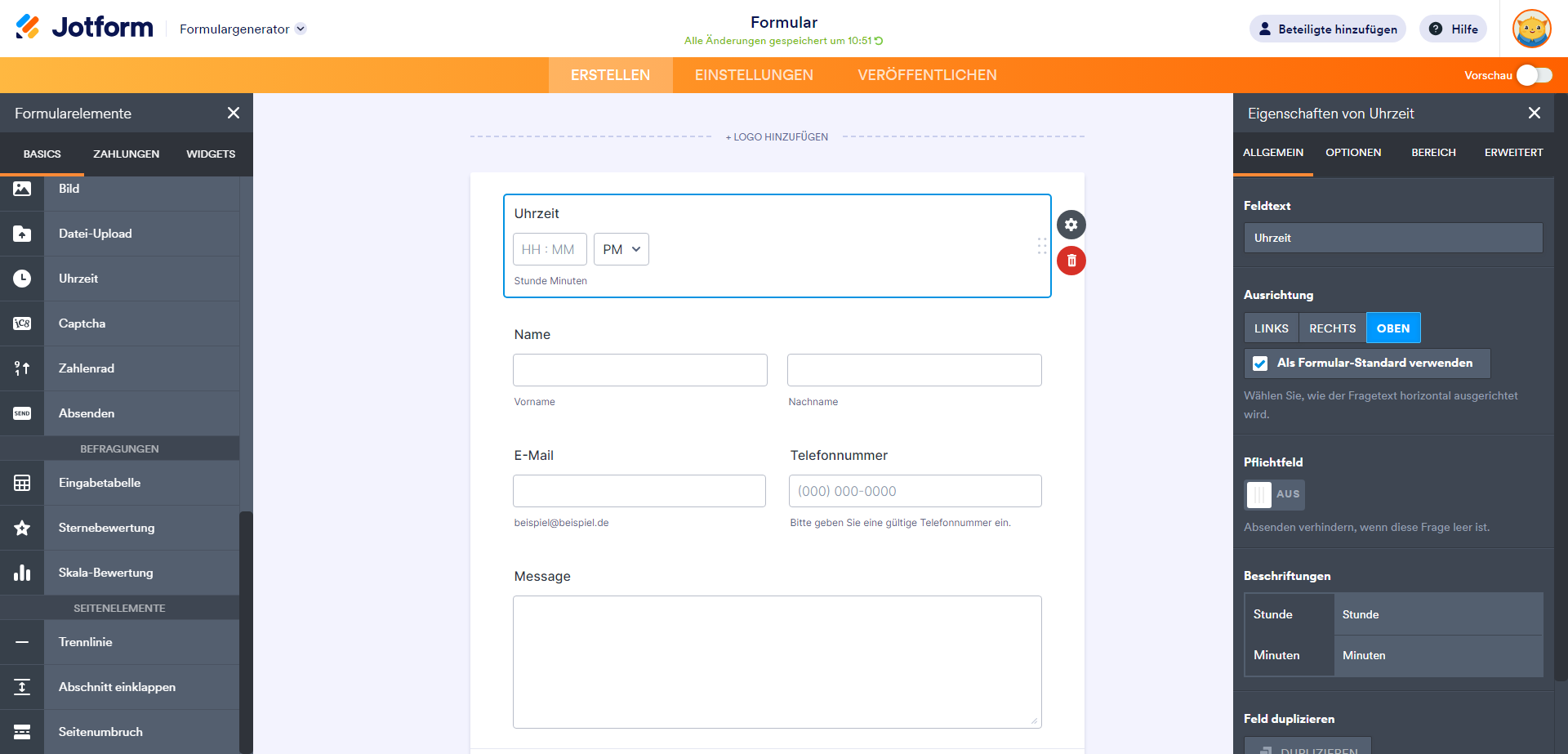
Task: Click Beteiligte hinzufügen button
Action: (x=1327, y=29)
